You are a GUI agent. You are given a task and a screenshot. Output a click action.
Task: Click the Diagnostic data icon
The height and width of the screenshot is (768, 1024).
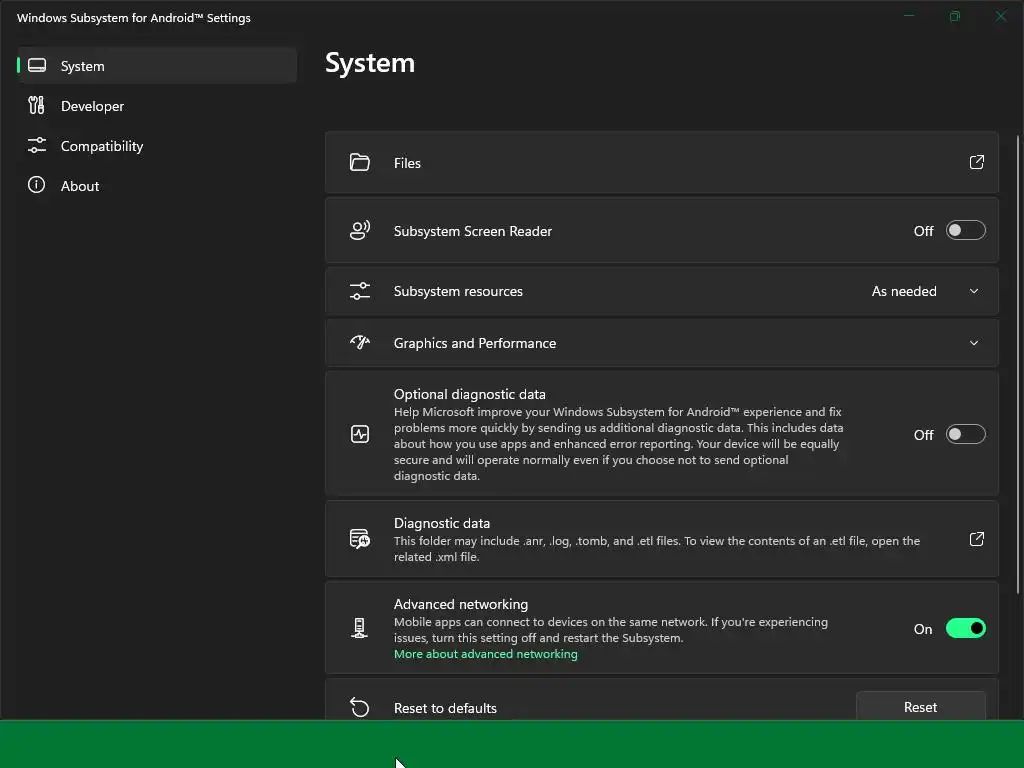point(359,539)
